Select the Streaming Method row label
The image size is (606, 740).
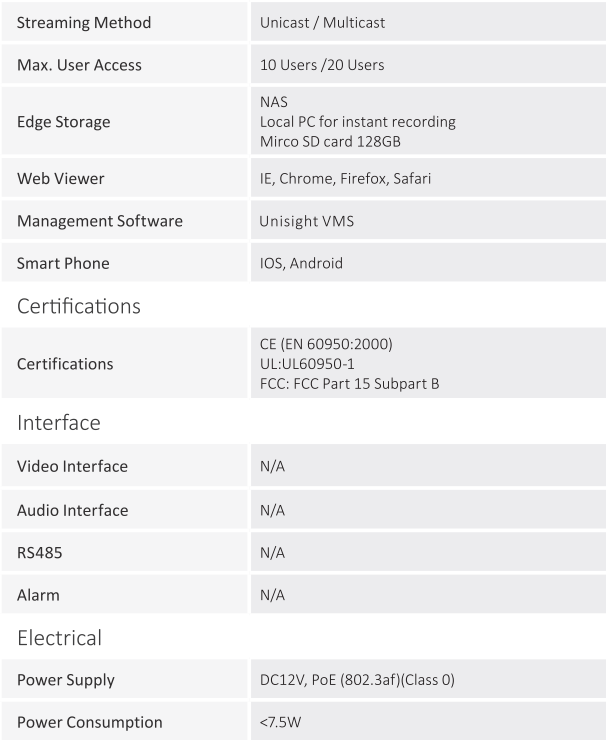click(84, 22)
